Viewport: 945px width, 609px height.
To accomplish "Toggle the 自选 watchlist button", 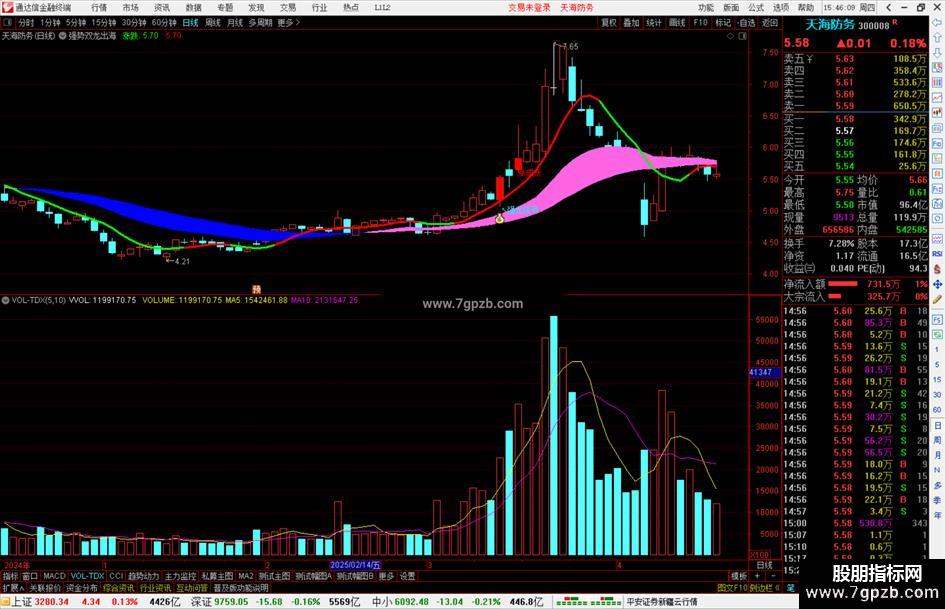I will pos(746,22).
